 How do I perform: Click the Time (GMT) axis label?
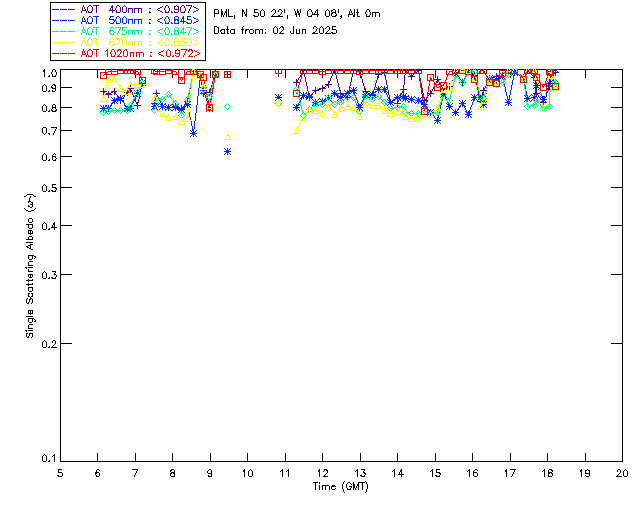[x=340, y=486]
